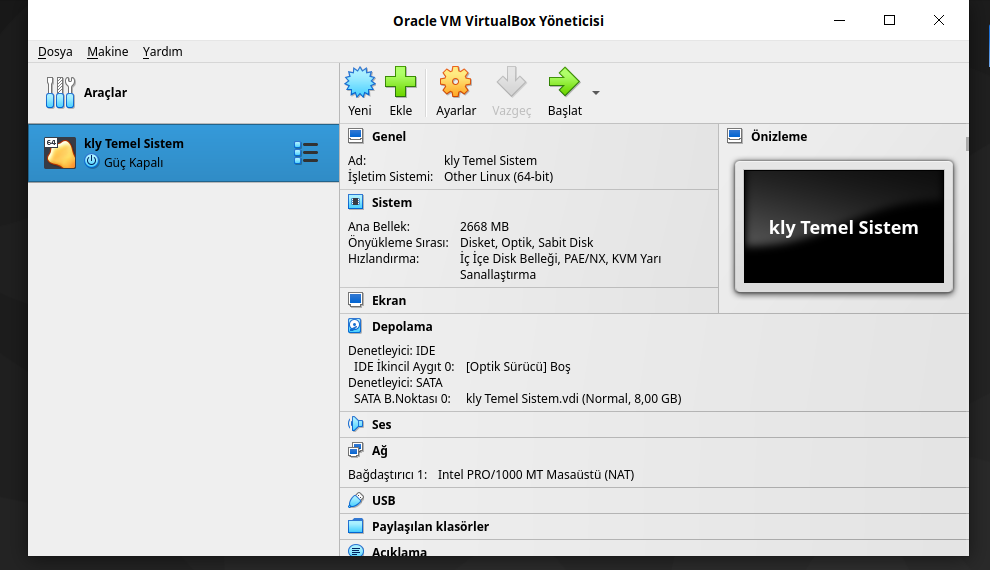Click the kly Temel Sistem preview thumbnail
The image size is (990, 570).
843,227
